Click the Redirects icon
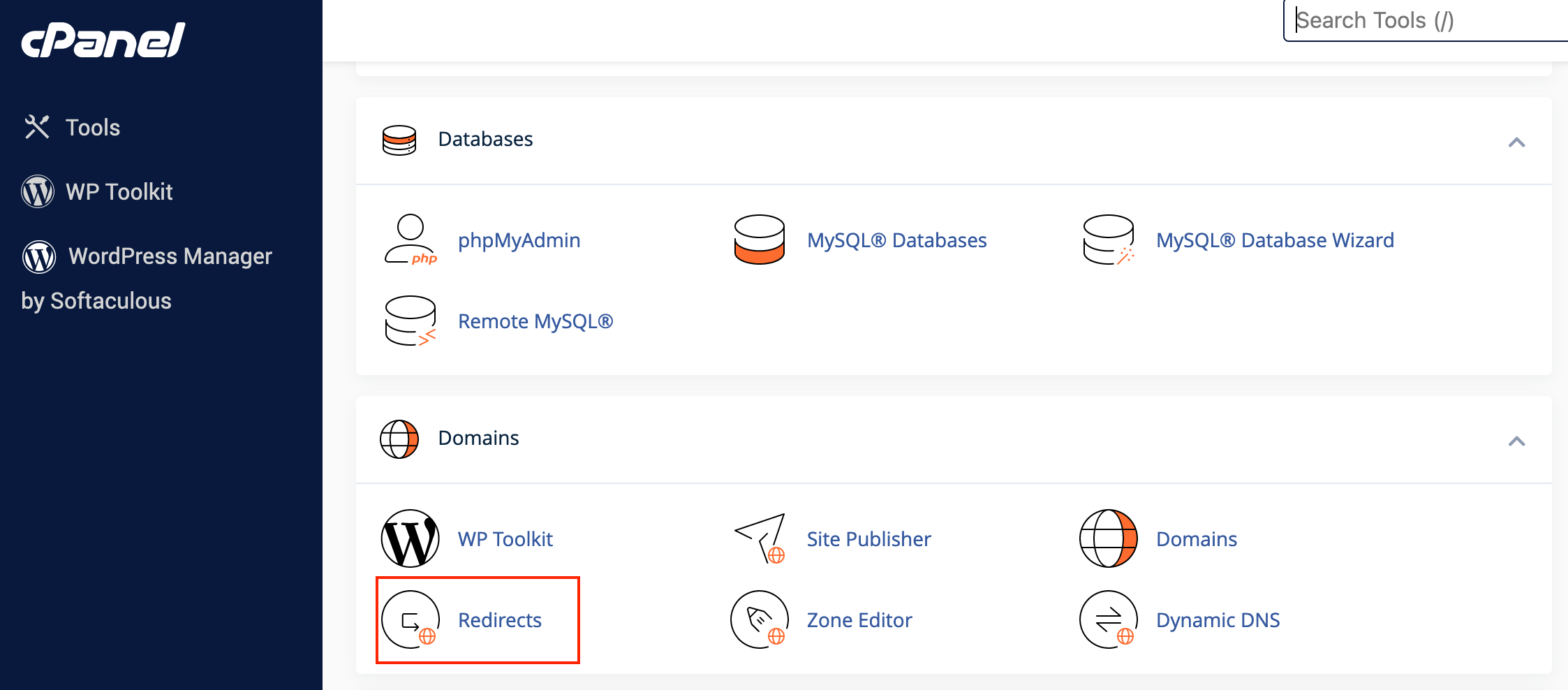 pos(411,619)
